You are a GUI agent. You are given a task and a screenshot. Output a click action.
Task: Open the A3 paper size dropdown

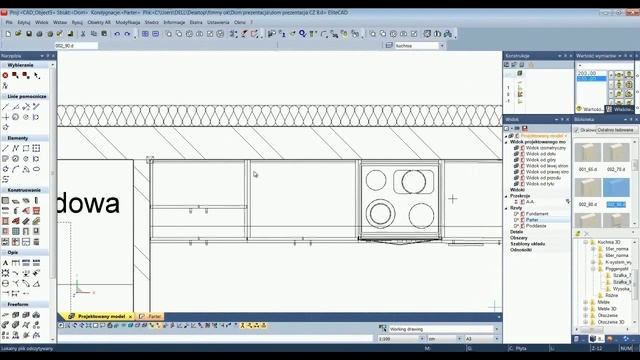[x=497, y=339]
